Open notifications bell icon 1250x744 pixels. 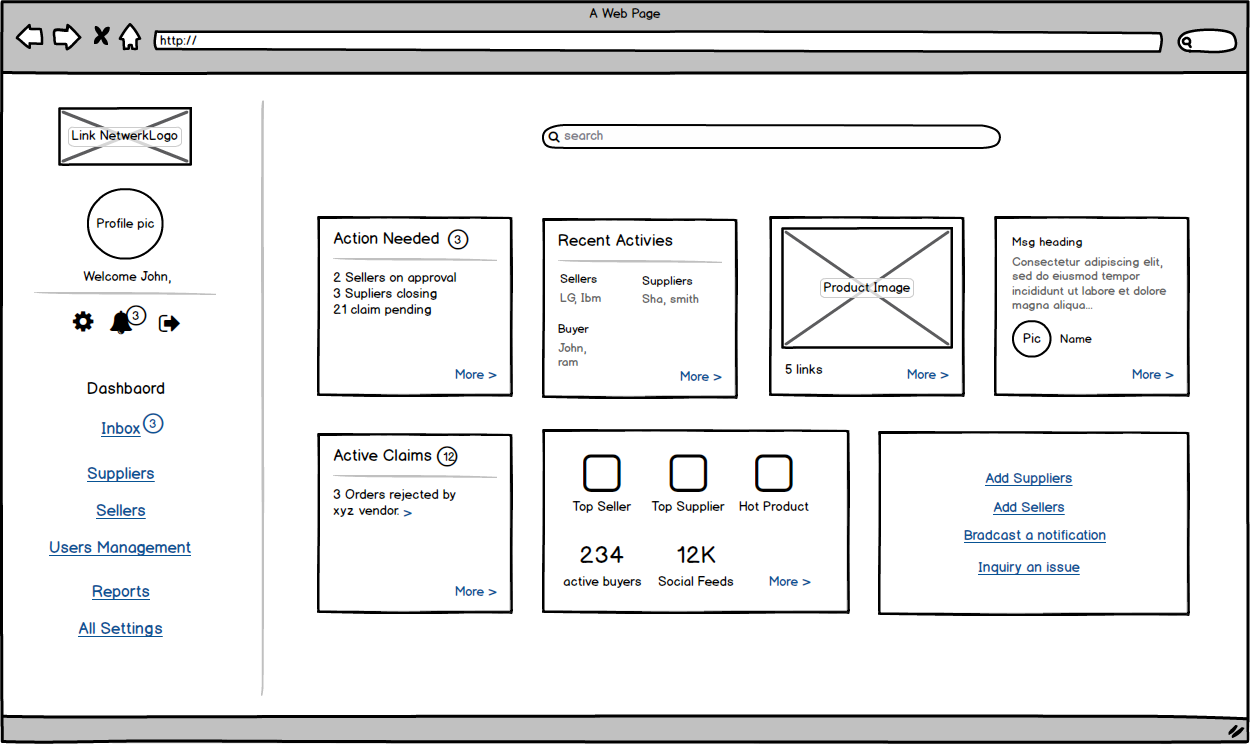pyautogui.click(x=121, y=322)
